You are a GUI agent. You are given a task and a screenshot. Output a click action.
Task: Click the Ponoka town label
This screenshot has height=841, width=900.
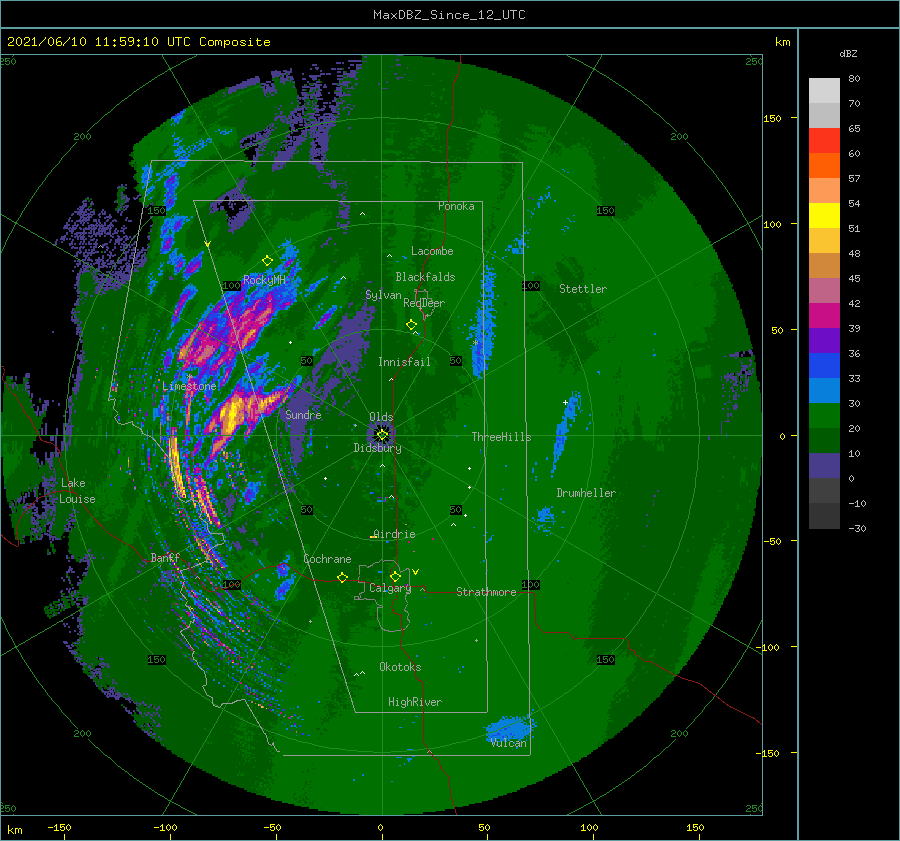point(456,206)
